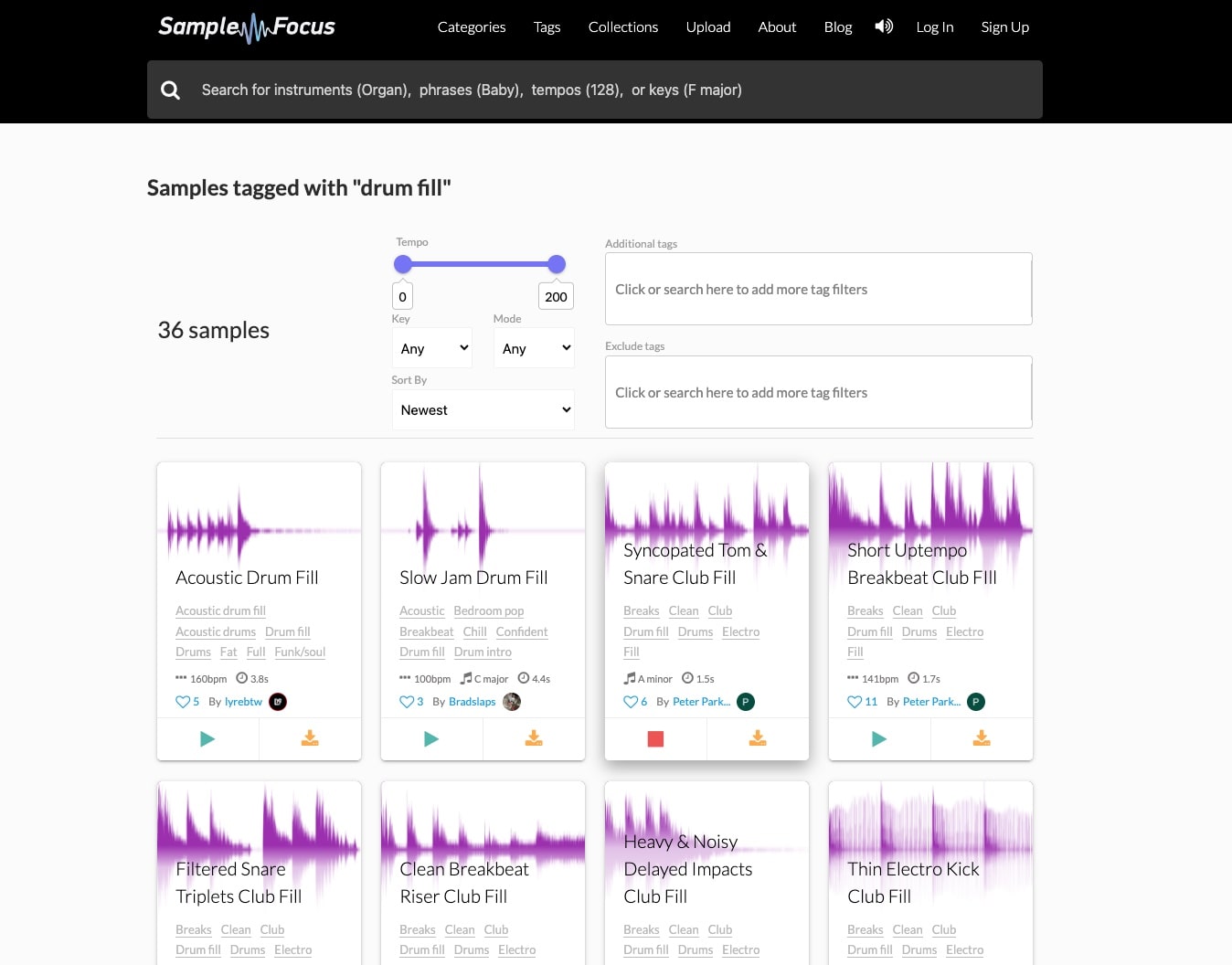Open Bradslaps user profile
Viewport: 1232px width, 965px height.
[x=473, y=702]
